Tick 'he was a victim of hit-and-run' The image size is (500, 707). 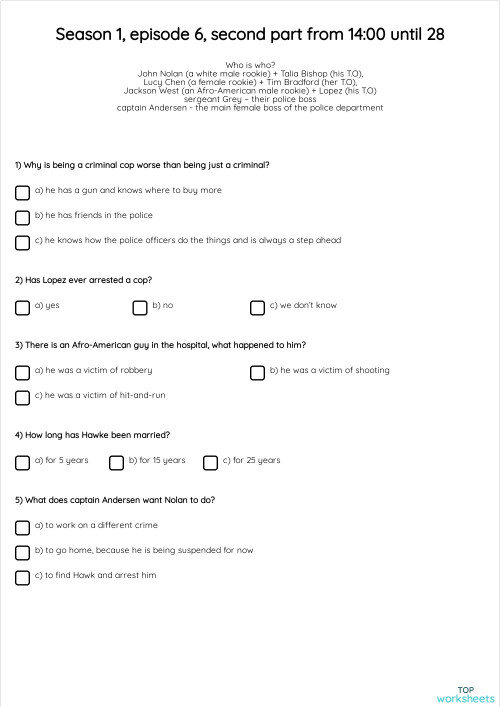[22, 398]
